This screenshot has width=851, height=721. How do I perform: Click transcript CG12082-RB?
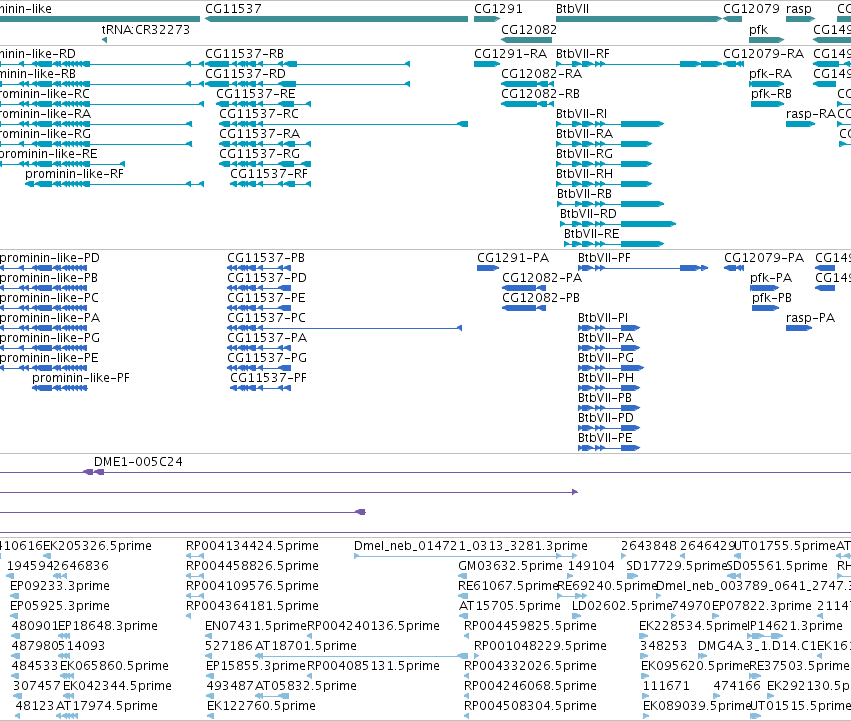tap(541, 94)
